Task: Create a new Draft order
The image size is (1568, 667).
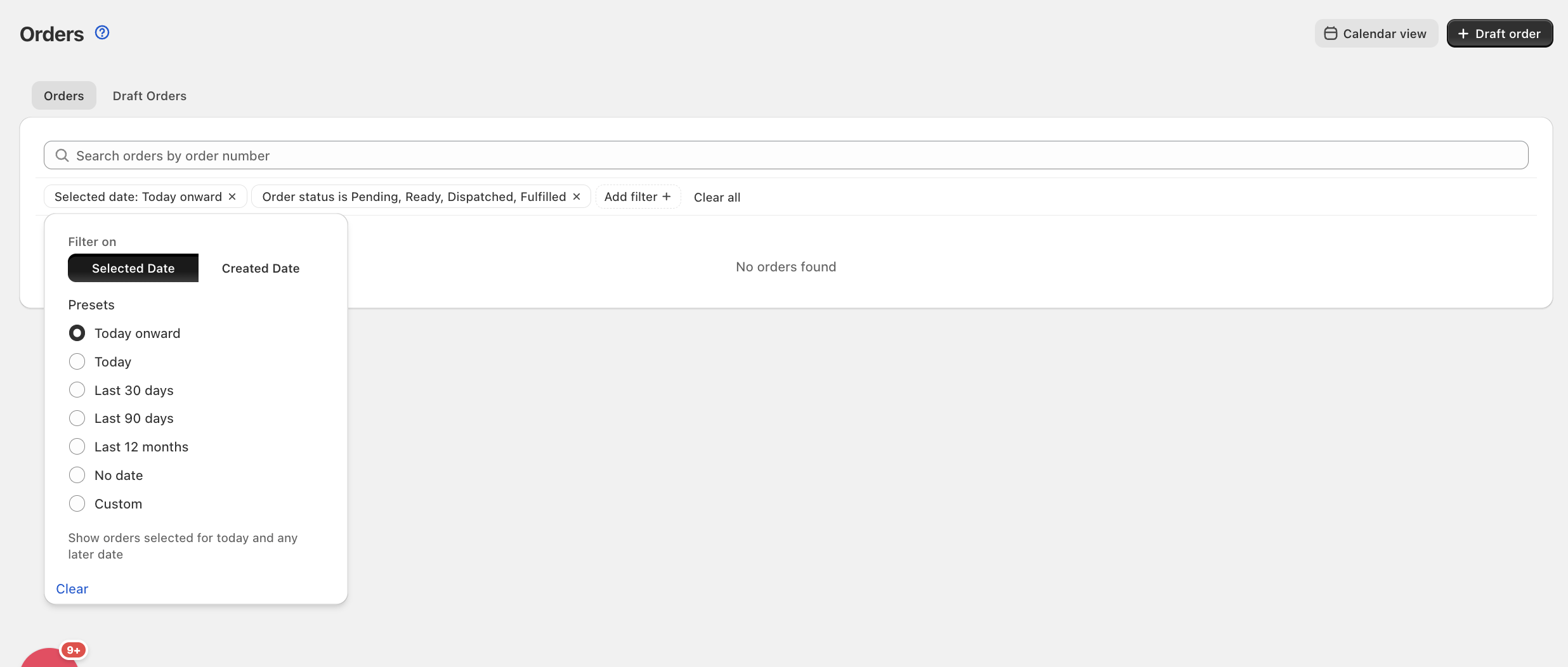Action: point(1499,34)
